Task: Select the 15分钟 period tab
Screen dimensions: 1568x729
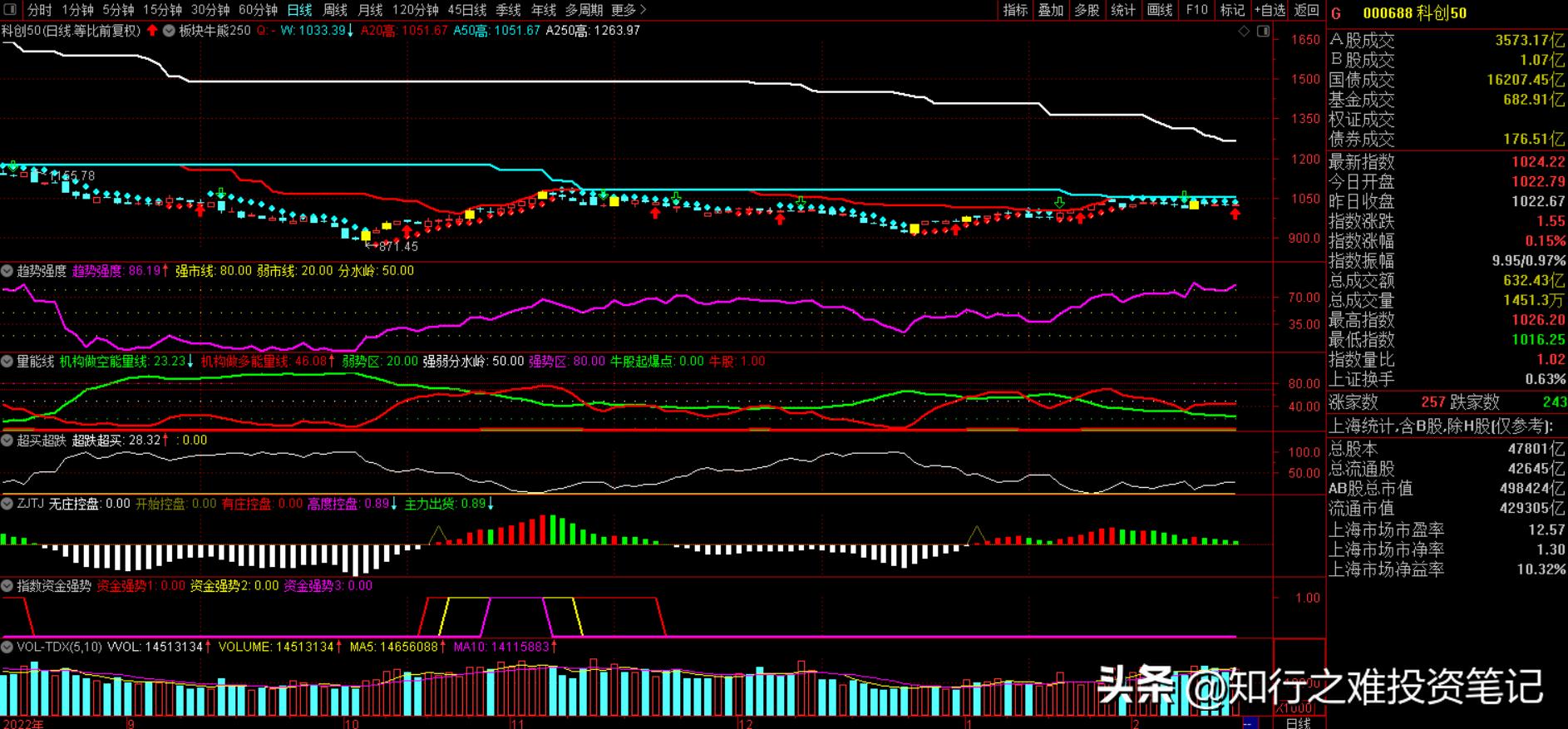Action: click(162, 10)
